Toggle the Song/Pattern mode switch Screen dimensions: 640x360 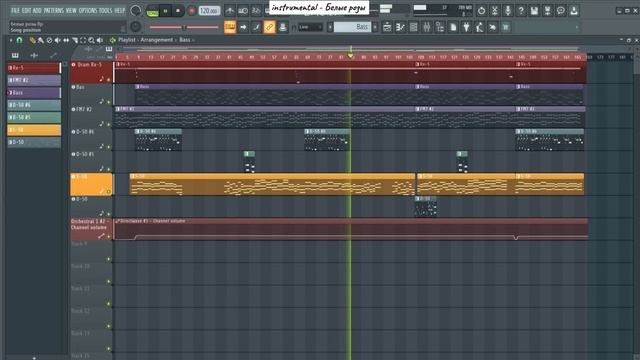152,11
